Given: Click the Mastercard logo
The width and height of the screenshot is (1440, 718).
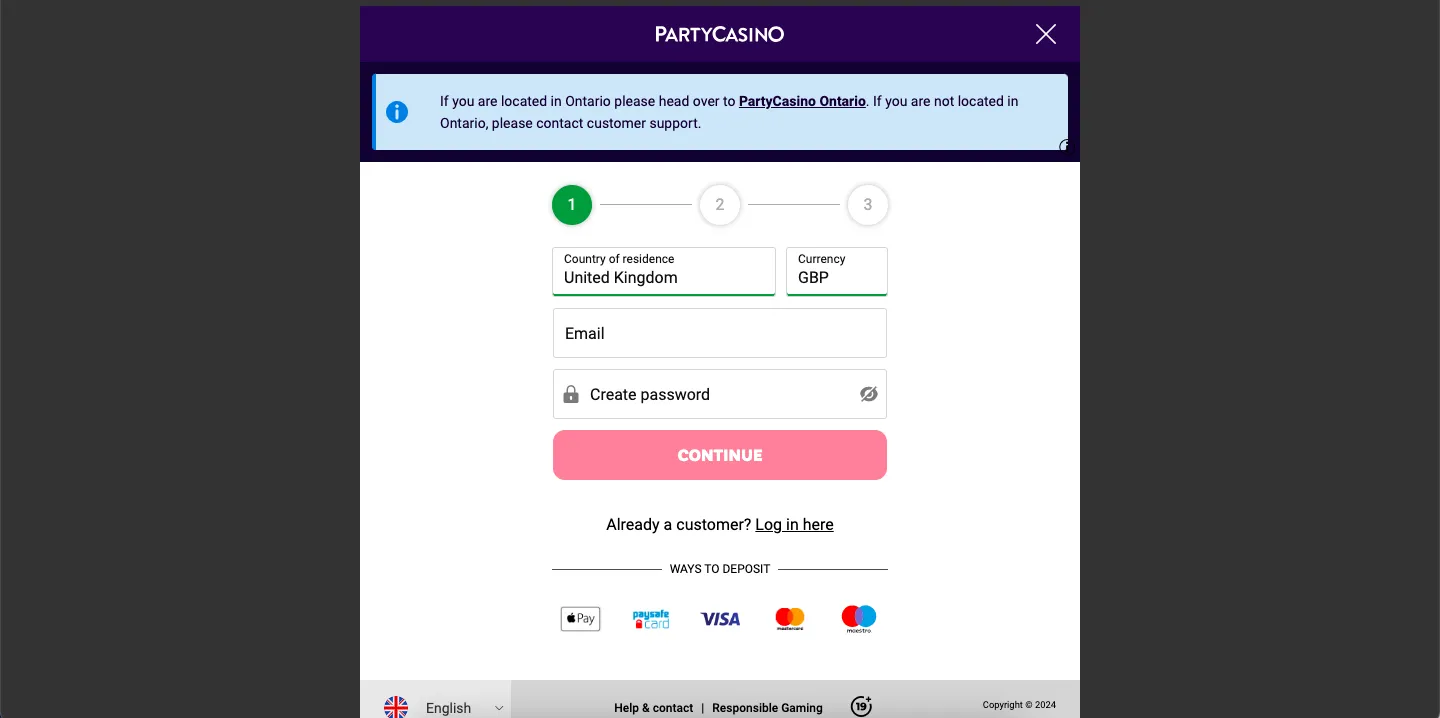Looking at the screenshot, I should point(790,619).
